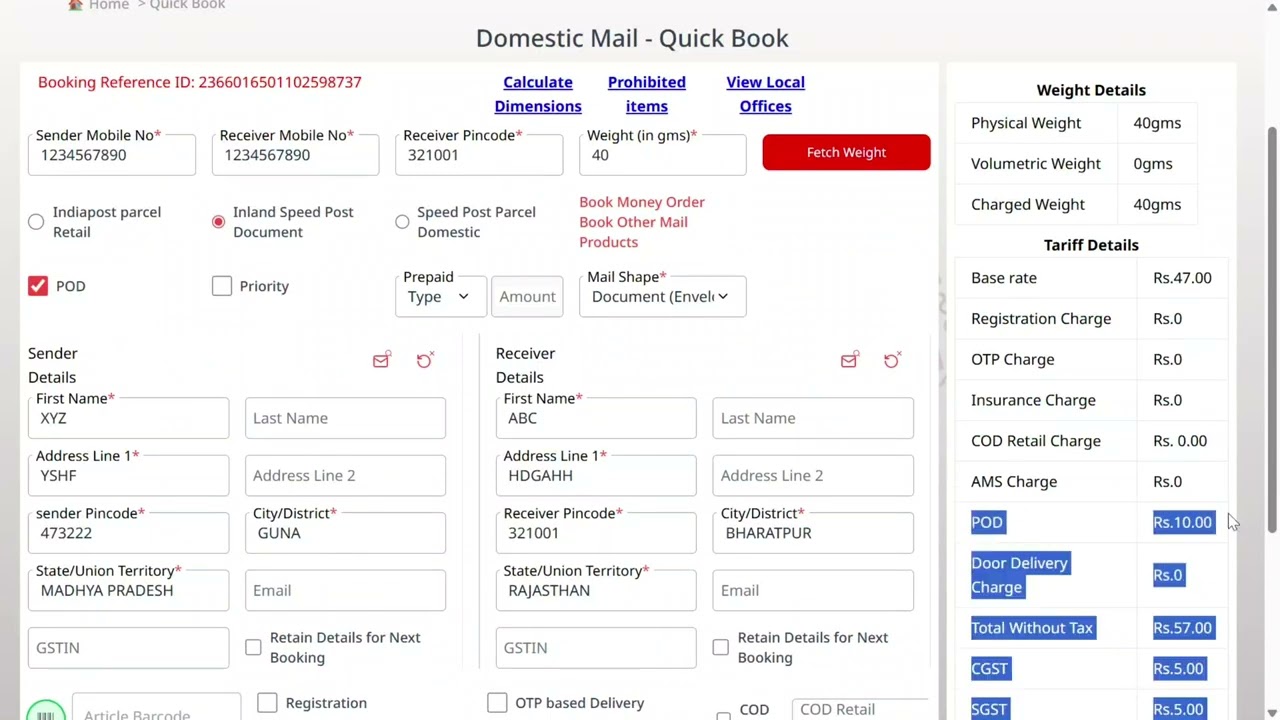Image resolution: width=1280 pixels, height=720 pixels.
Task: Click the receiver details reset icon
Action: tap(892, 360)
